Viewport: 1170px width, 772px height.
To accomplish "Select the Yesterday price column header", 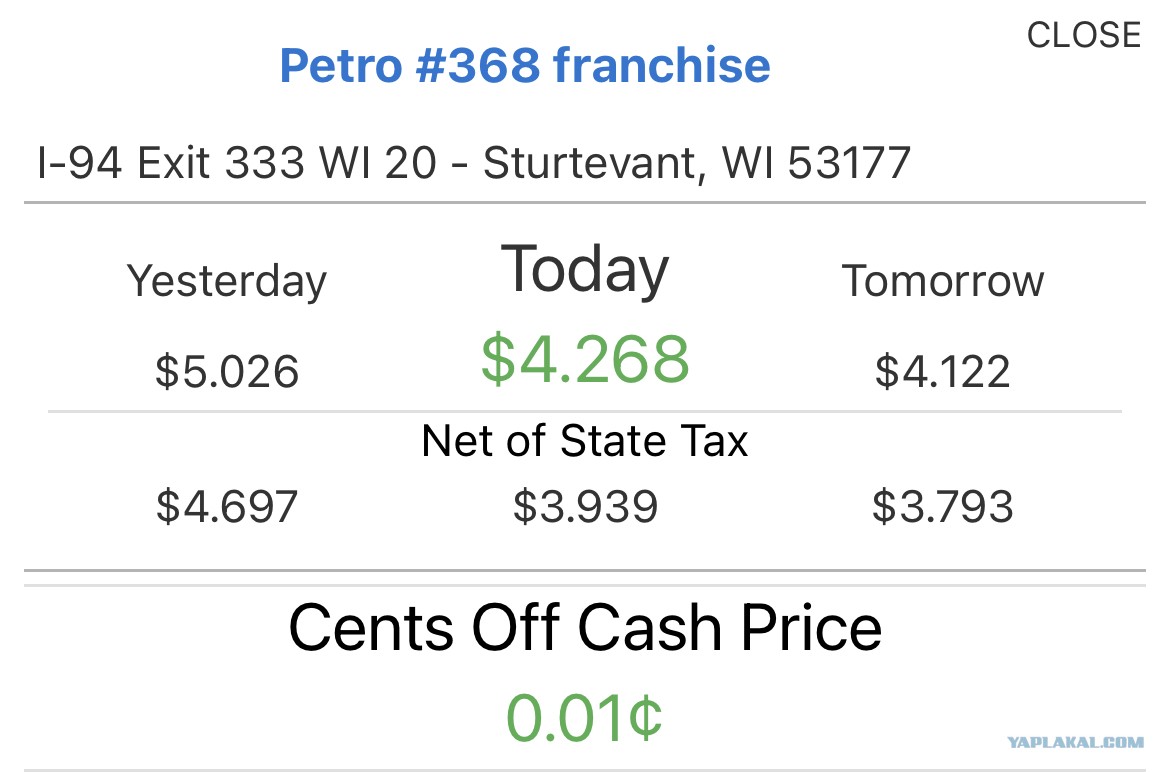I will click(x=227, y=281).
